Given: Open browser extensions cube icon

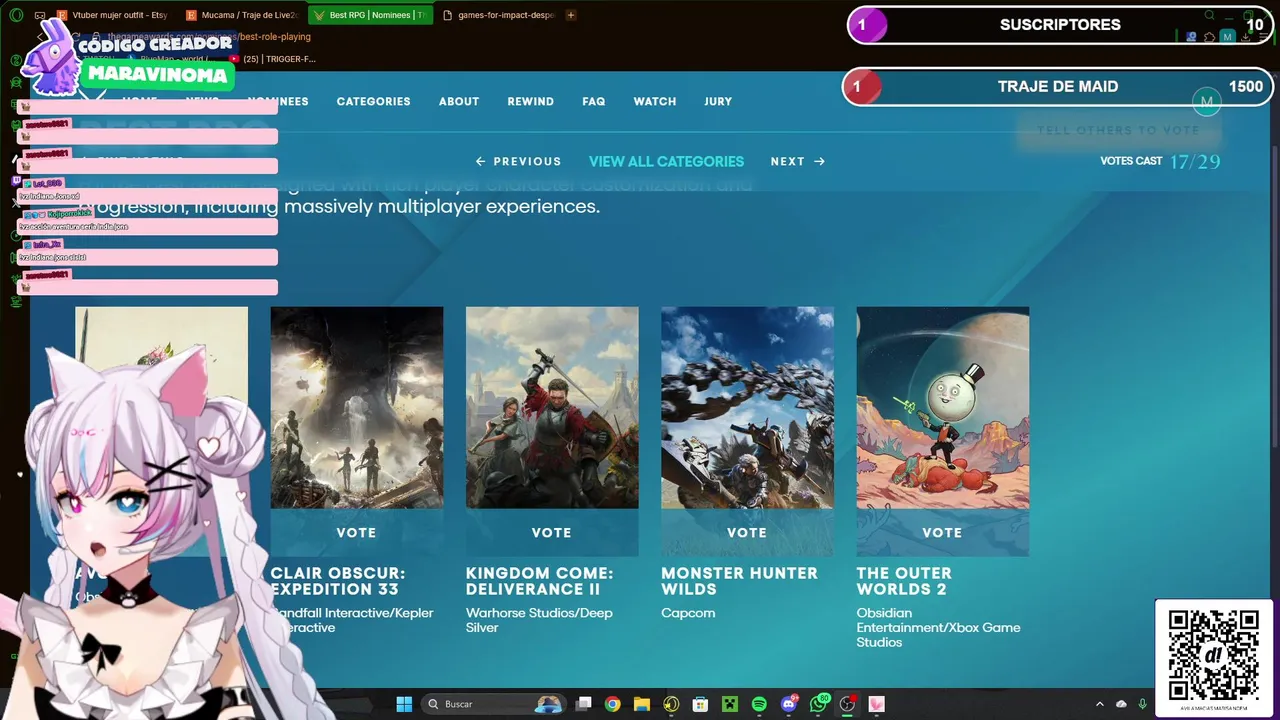Looking at the screenshot, I should coord(1209,37).
